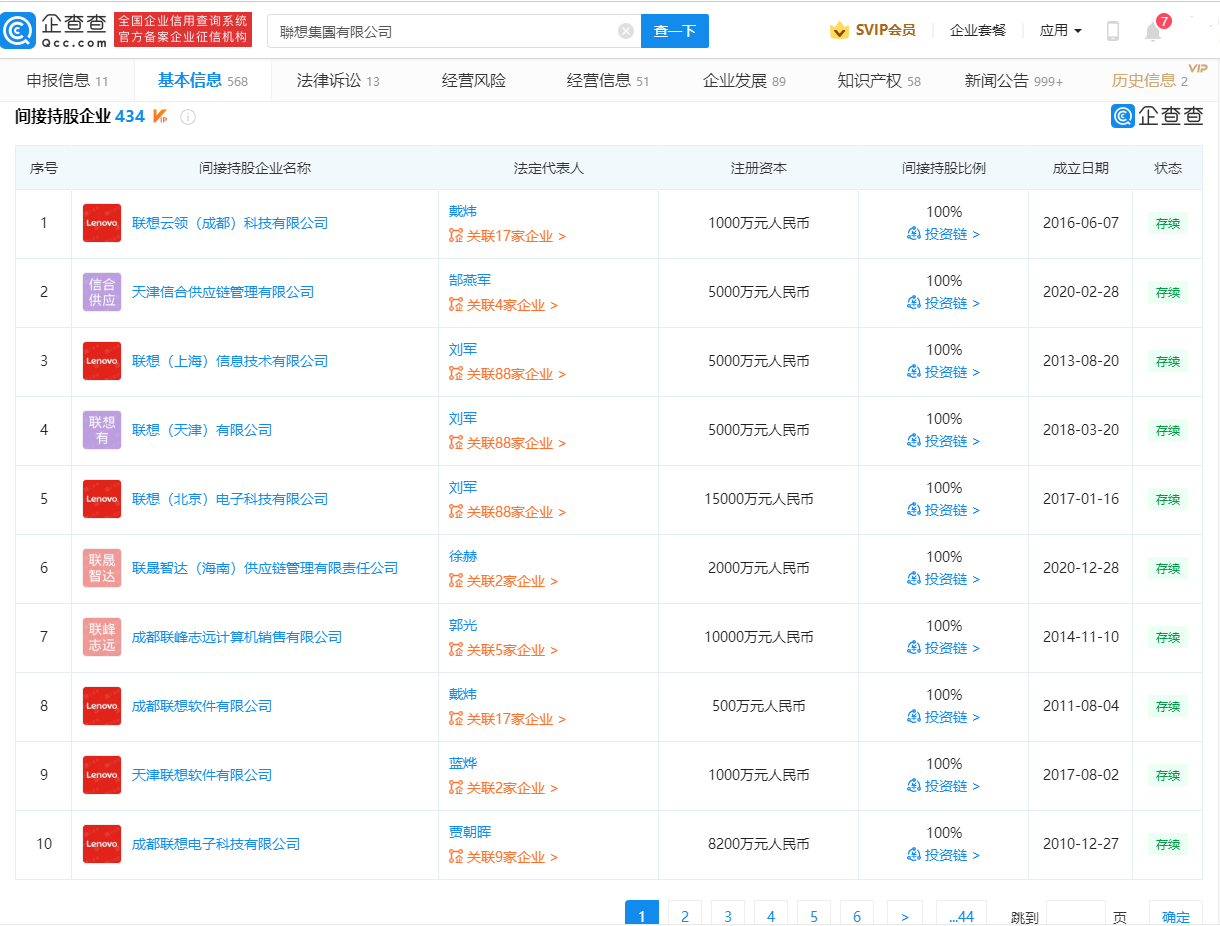Open the 联想有 logo tile
Screen dimensions: 1220x926
coord(102,430)
